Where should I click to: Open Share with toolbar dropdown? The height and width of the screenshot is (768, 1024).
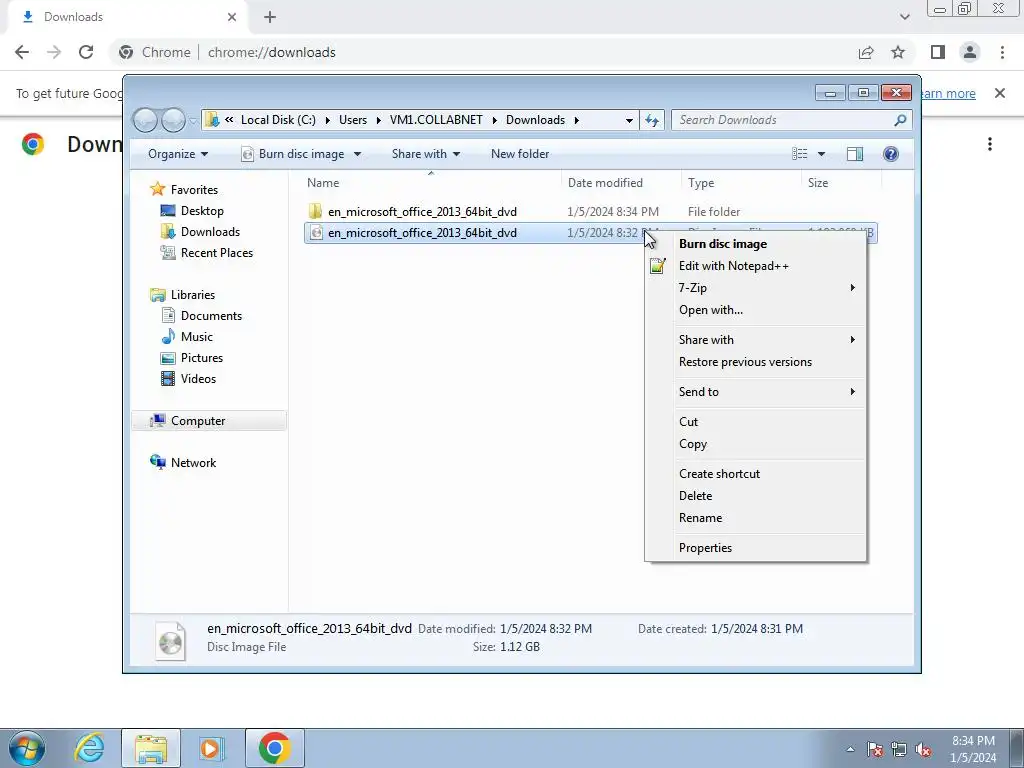(426, 154)
